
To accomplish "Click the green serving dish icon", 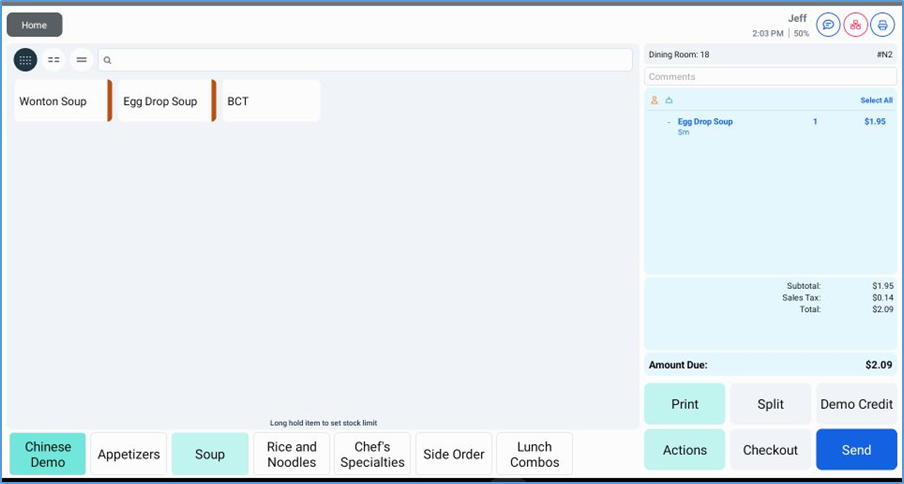I will (x=669, y=100).
